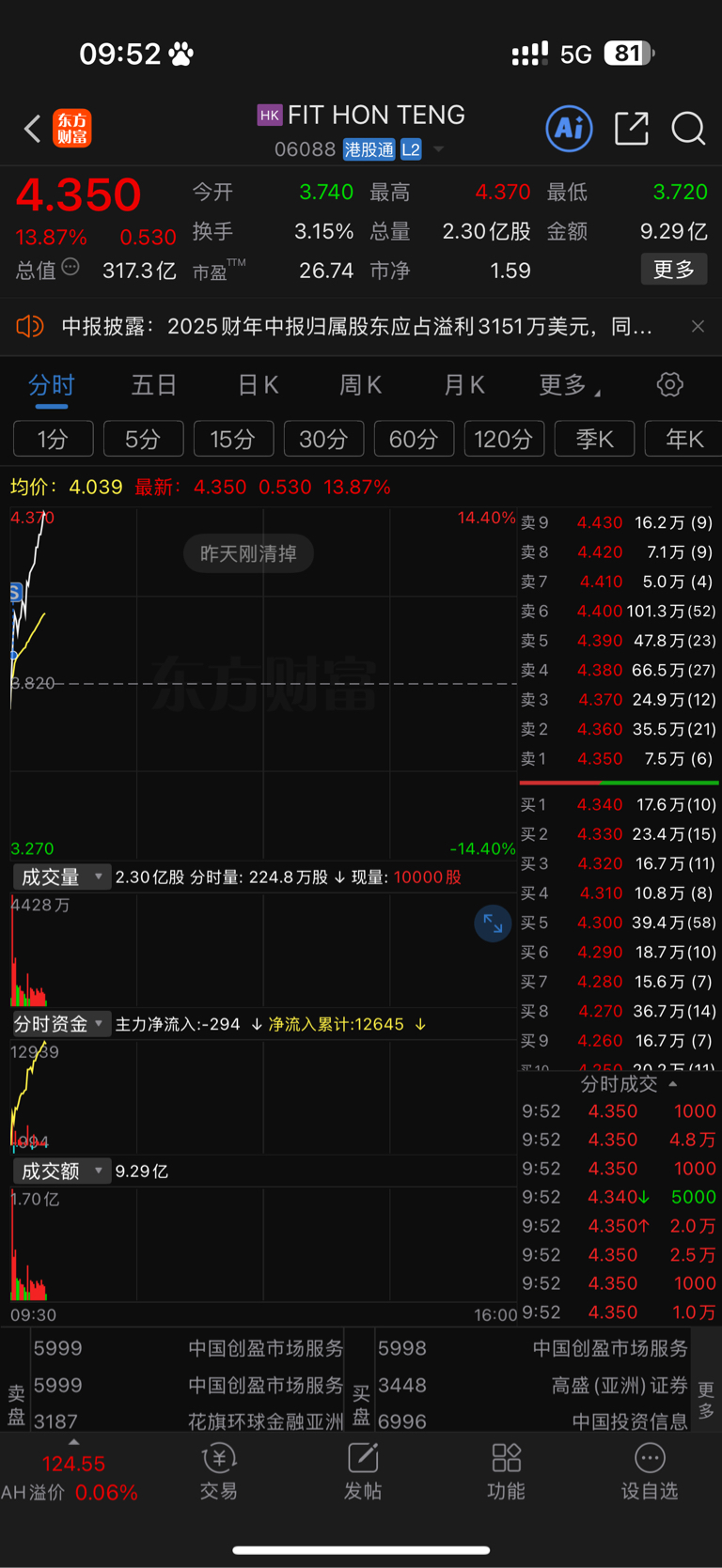Tap the back arrow icon
Screen dimensions: 722x1568
32,129
